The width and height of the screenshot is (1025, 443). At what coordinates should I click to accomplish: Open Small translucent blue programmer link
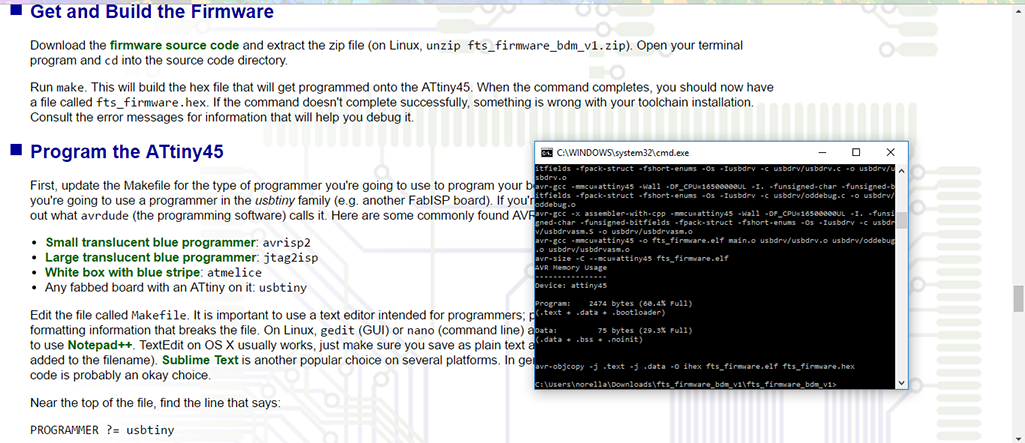tap(152, 242)
